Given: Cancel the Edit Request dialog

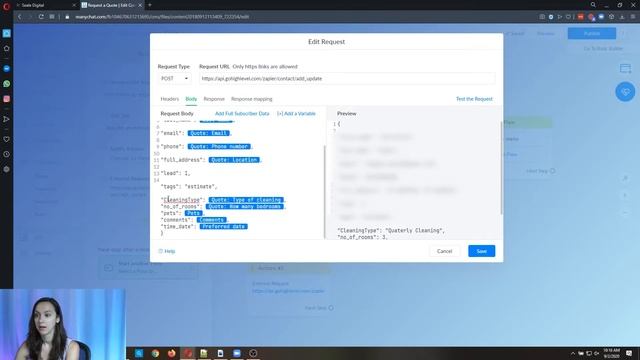Looking at the screenshot, I should tap(444, 251).
